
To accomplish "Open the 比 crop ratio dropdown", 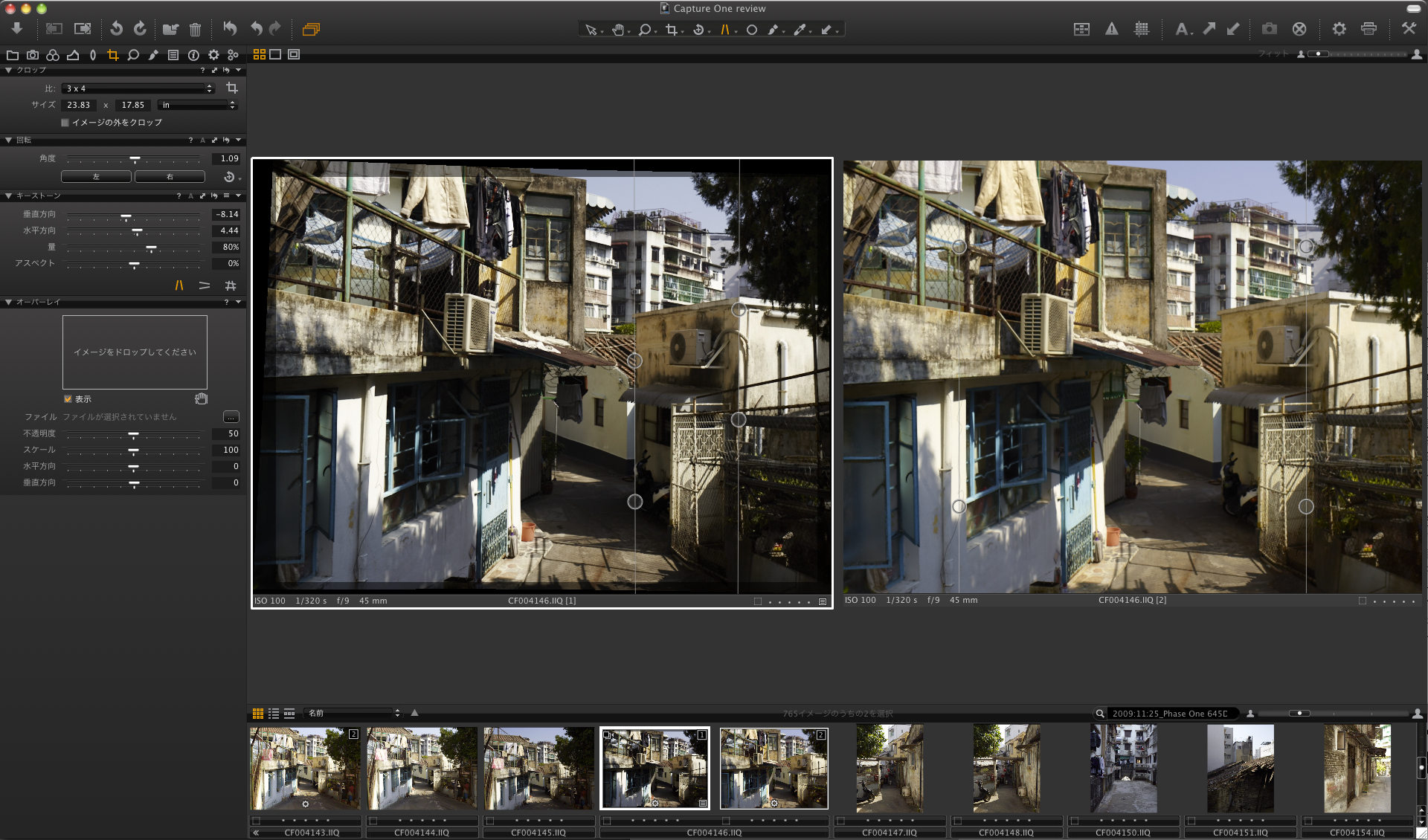I will click(138, 88).
